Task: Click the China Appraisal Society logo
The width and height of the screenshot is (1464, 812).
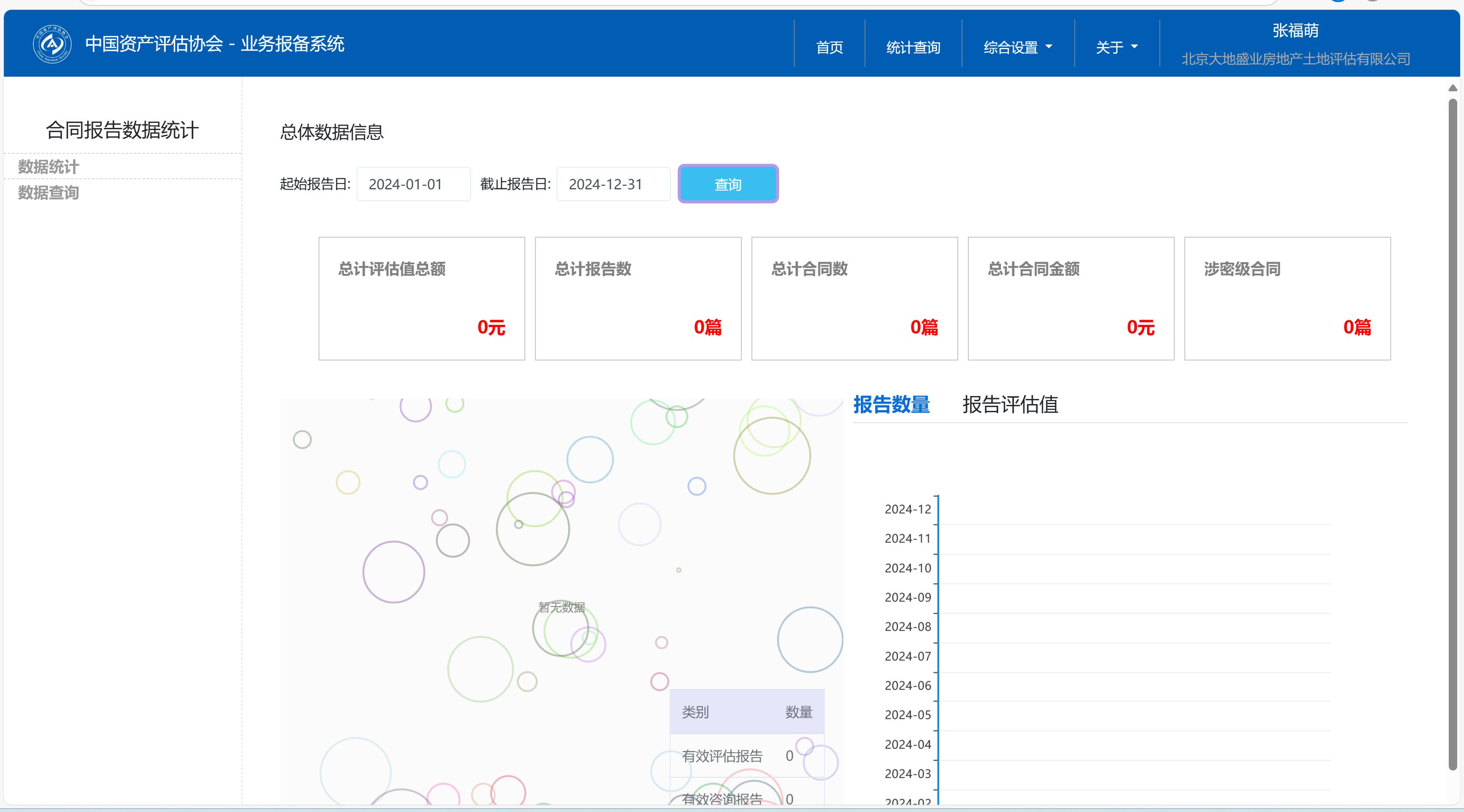Action: (x=52, y=44)
